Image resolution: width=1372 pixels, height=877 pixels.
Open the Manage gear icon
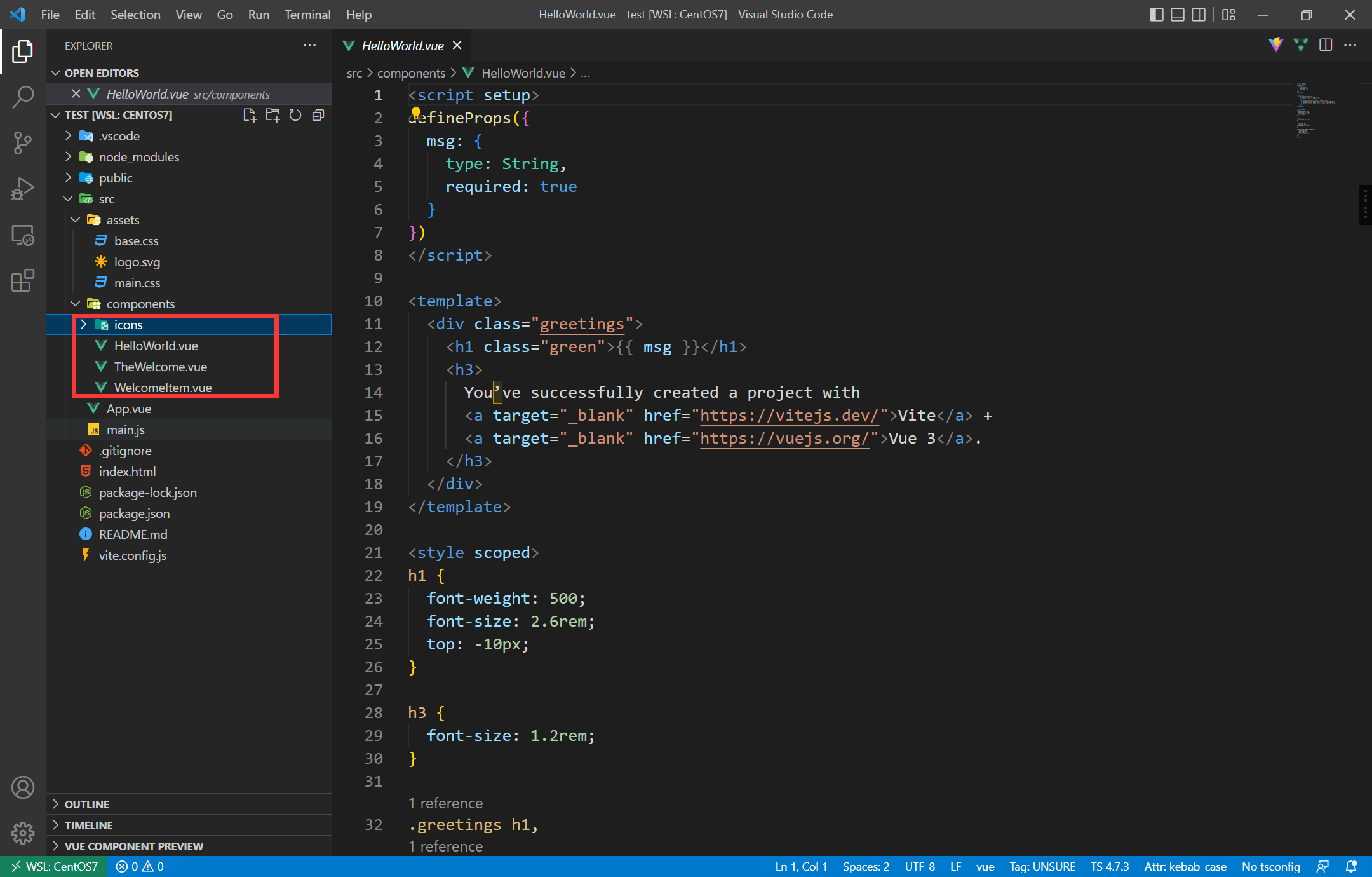pos(23,833)
